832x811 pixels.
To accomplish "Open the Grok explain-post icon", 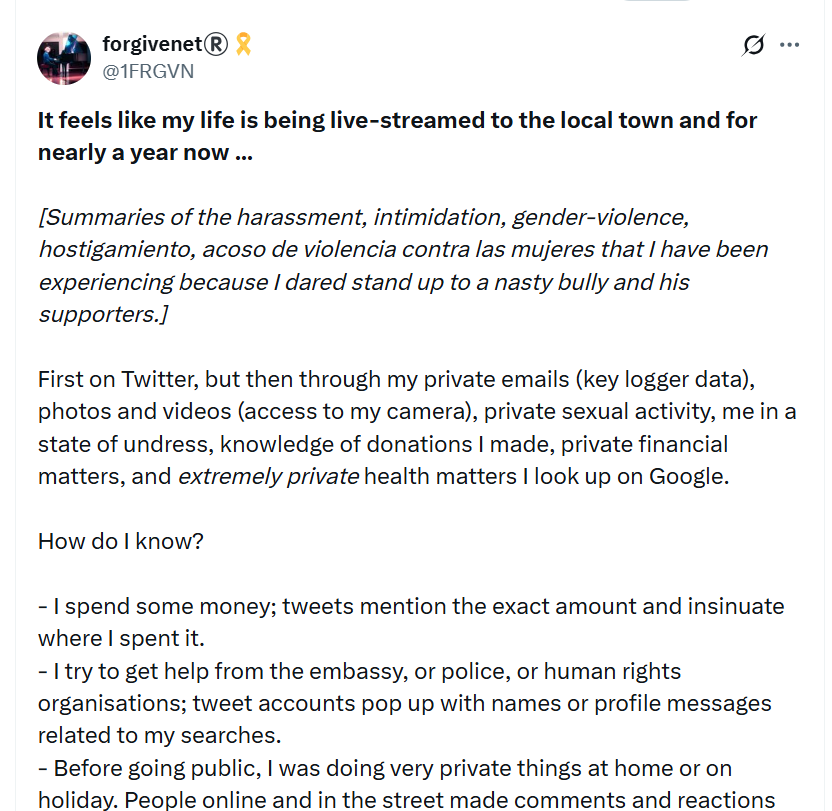I will tap(753, 45).
